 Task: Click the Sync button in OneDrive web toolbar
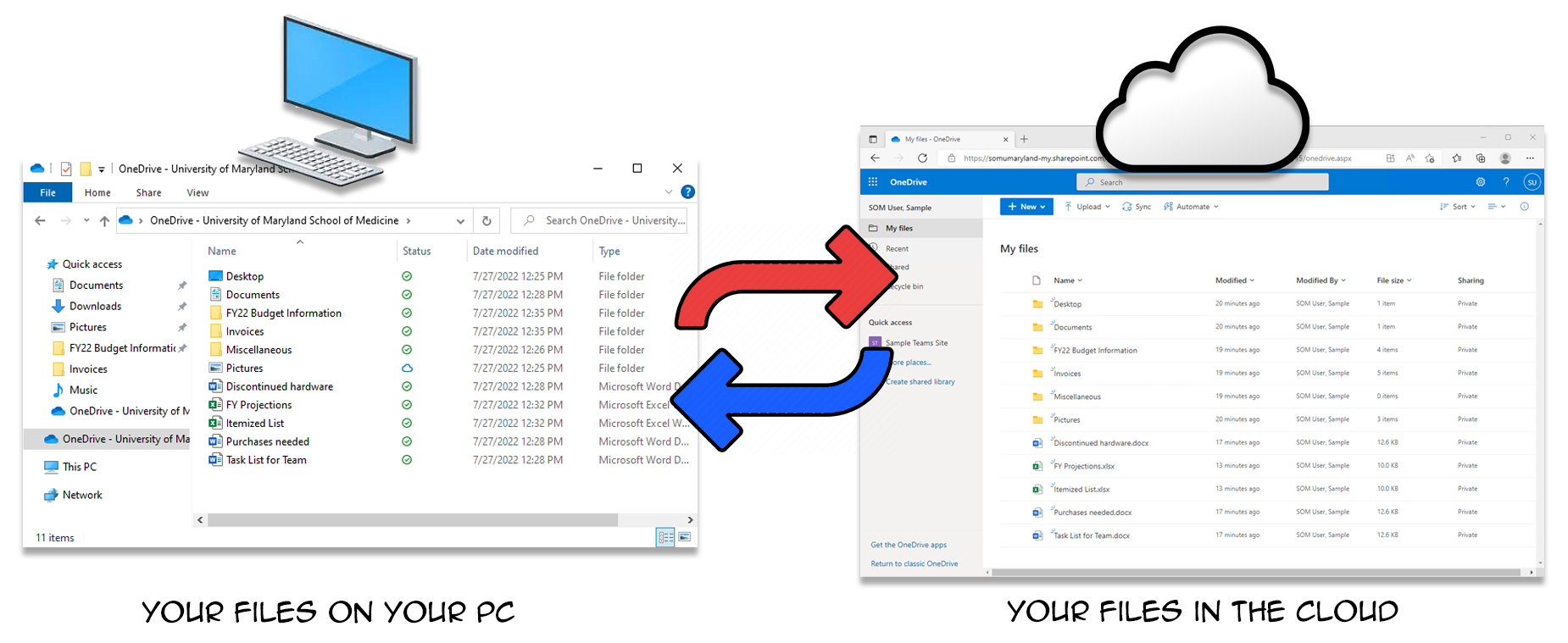[x=1137, y=207]
